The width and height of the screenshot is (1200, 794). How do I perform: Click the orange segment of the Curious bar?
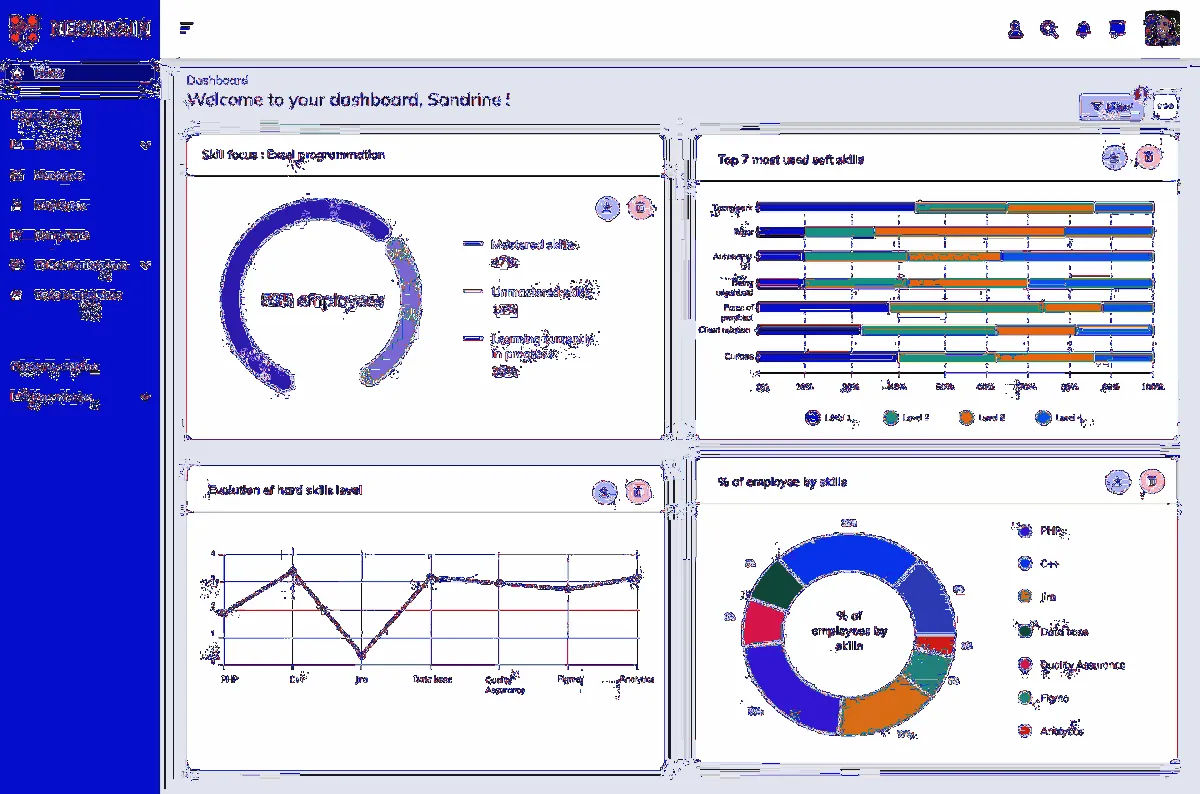tap(1046, 356)
